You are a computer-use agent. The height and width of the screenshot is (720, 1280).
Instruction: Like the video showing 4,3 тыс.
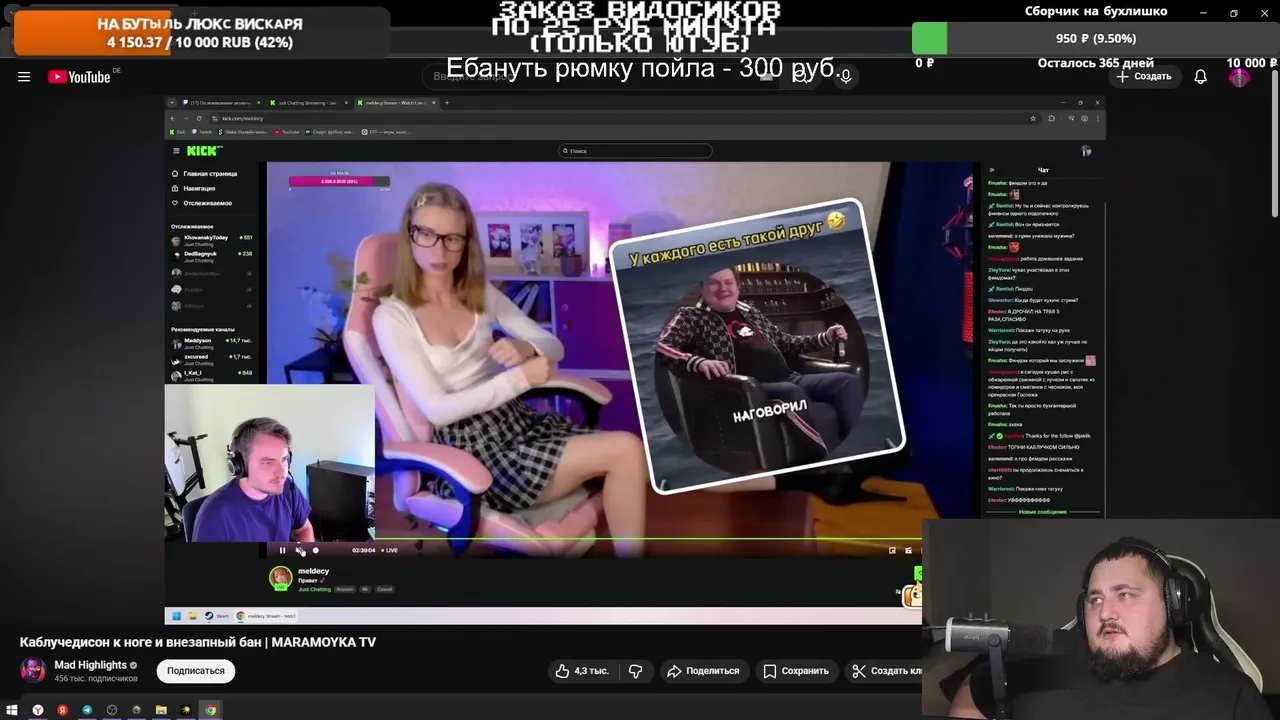(x=582, y=671)
